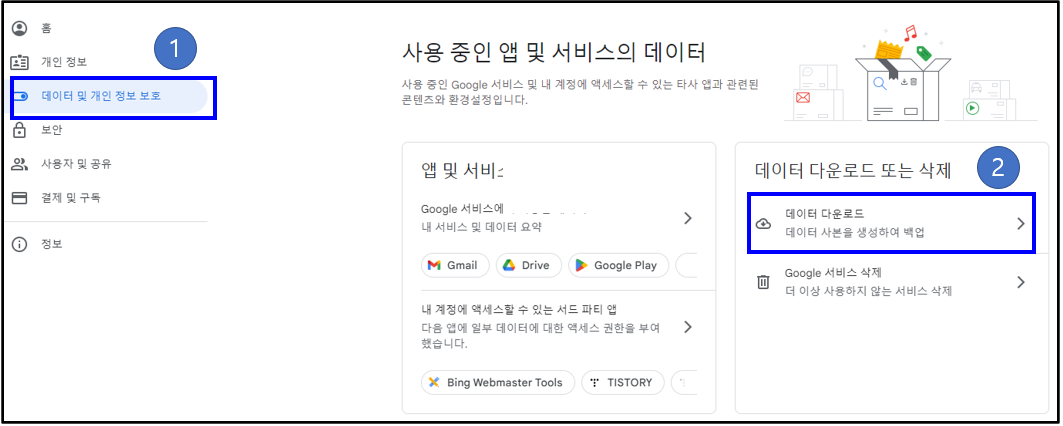Click 데이터 다운로드 link text
This screenshot has width=1063, height=426.
click(824, 215)
